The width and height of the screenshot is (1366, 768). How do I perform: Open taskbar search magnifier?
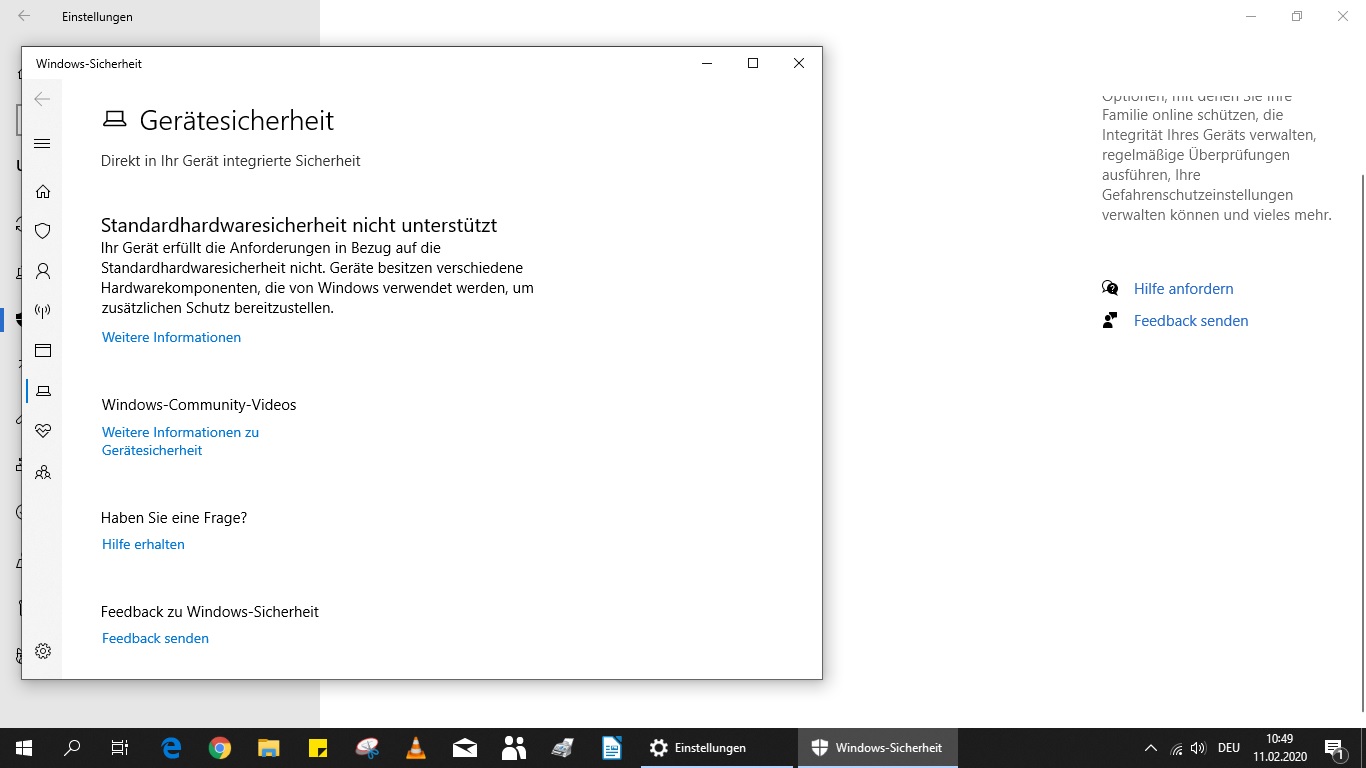pyautogui.click(x=72, y=748)
